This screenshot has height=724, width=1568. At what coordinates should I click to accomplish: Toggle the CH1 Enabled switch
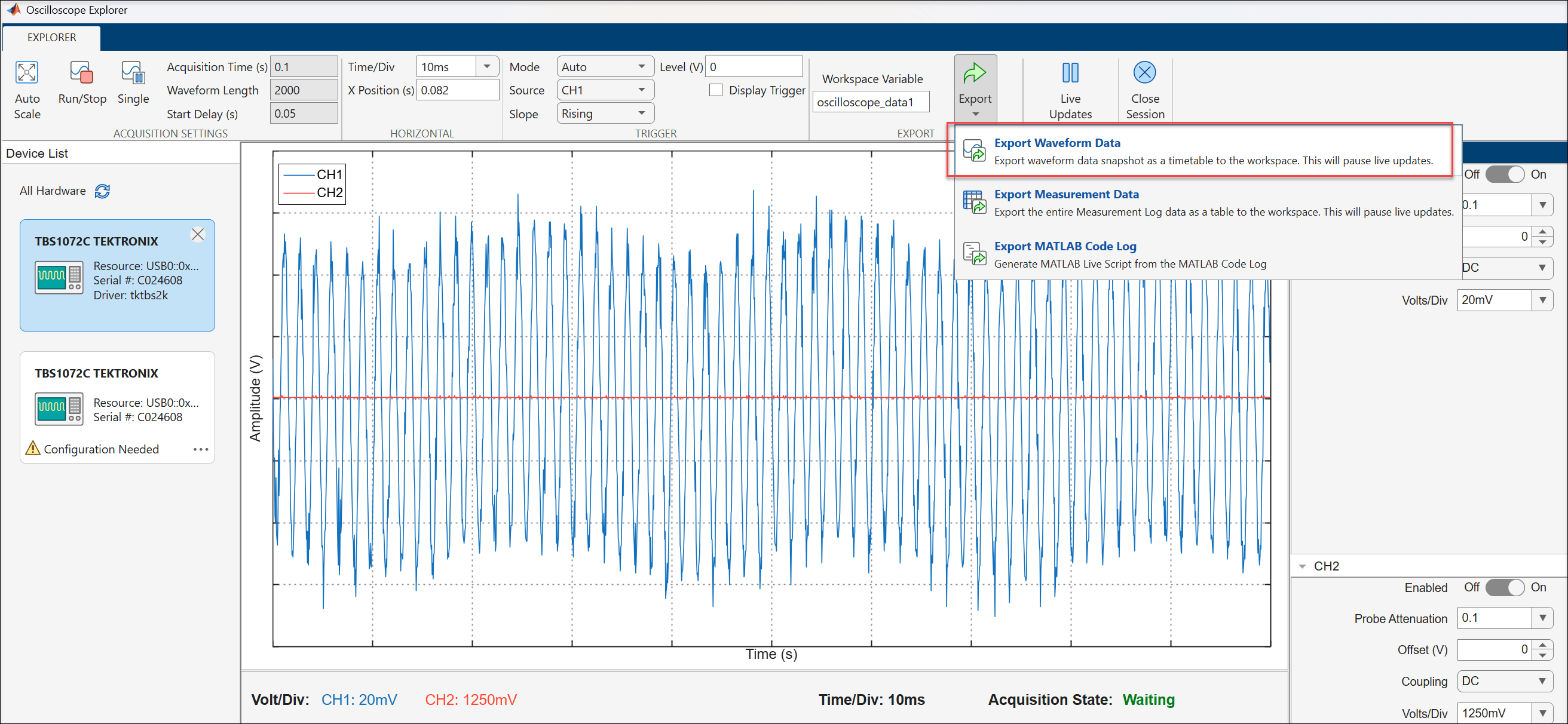tap(1504, 174)
